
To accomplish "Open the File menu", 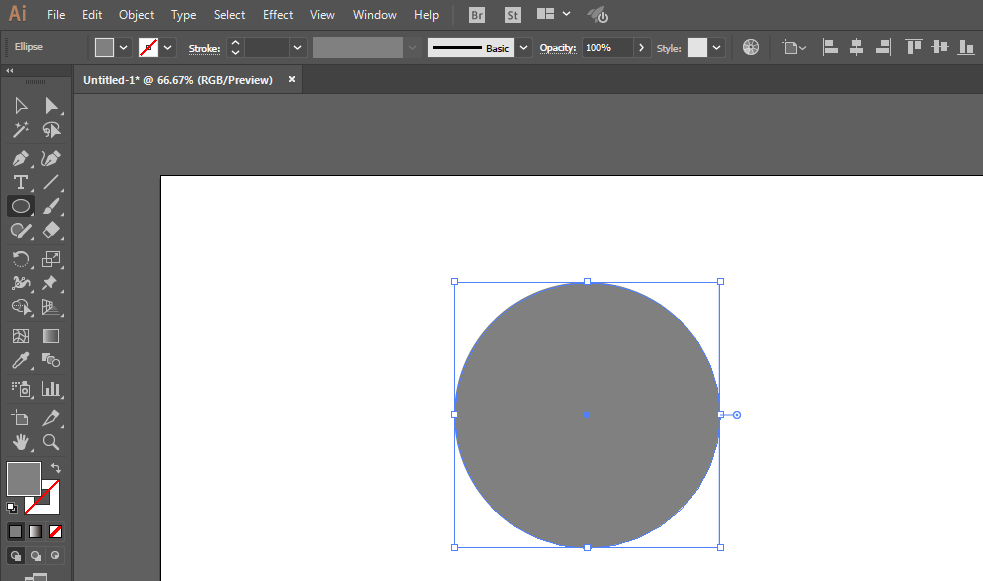I will 56,14.
